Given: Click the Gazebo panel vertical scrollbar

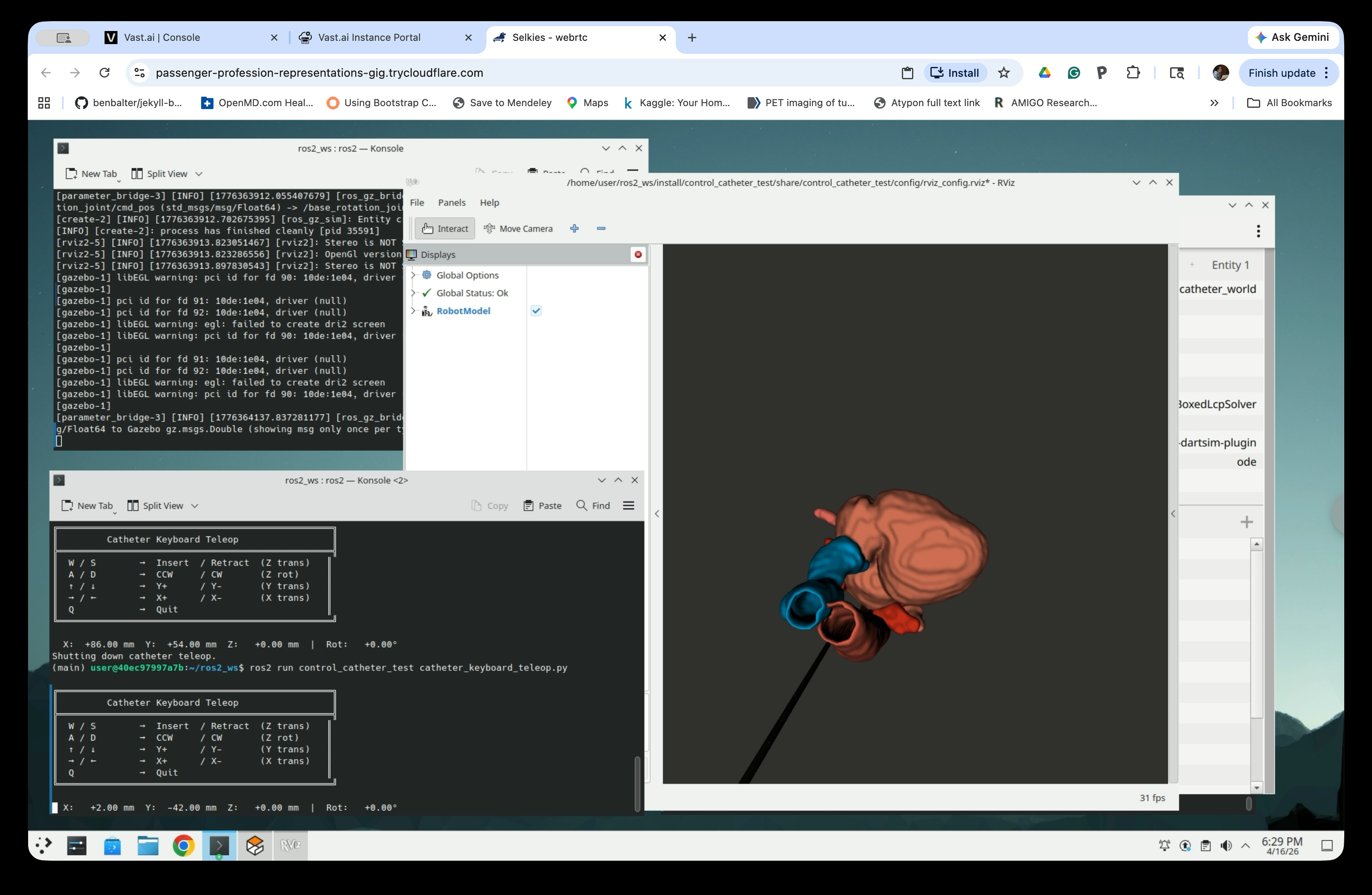Looking at the screenshot, I should [x=1257, y=635].
